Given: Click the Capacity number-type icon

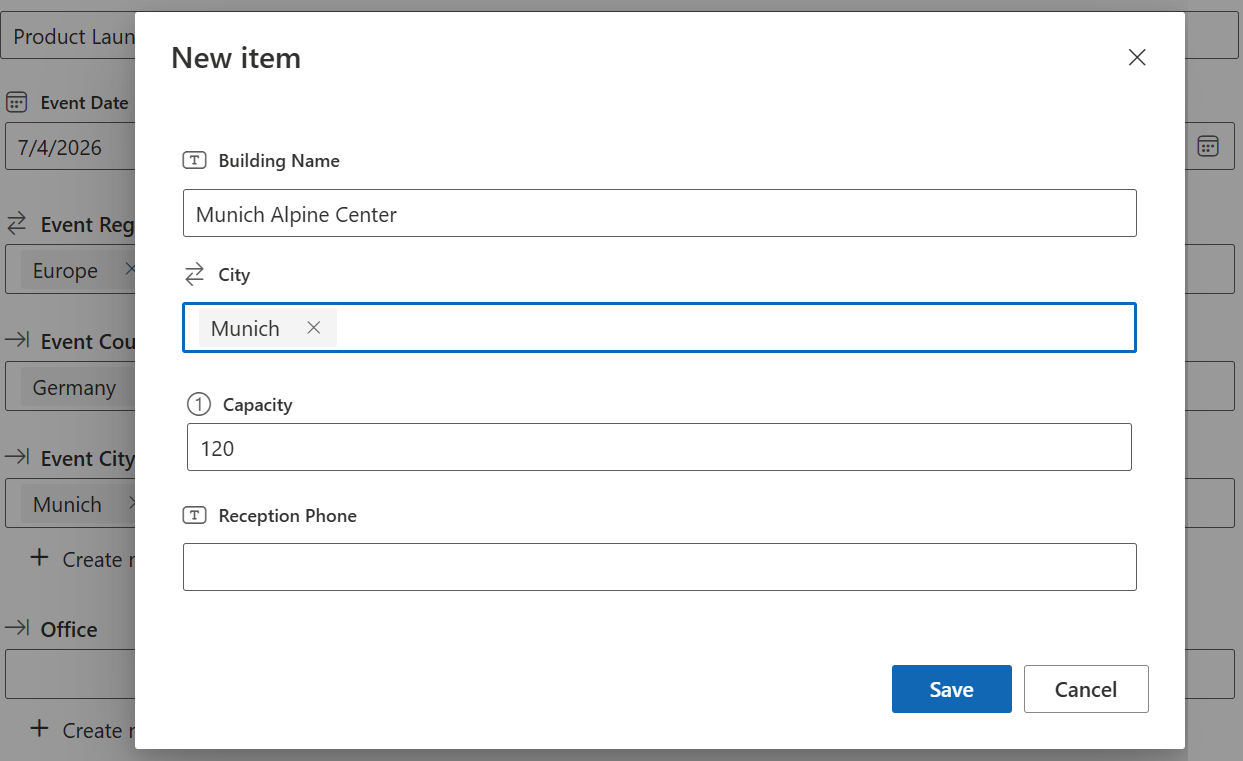Looking at the screenshot, I should (x=199, y=405).
